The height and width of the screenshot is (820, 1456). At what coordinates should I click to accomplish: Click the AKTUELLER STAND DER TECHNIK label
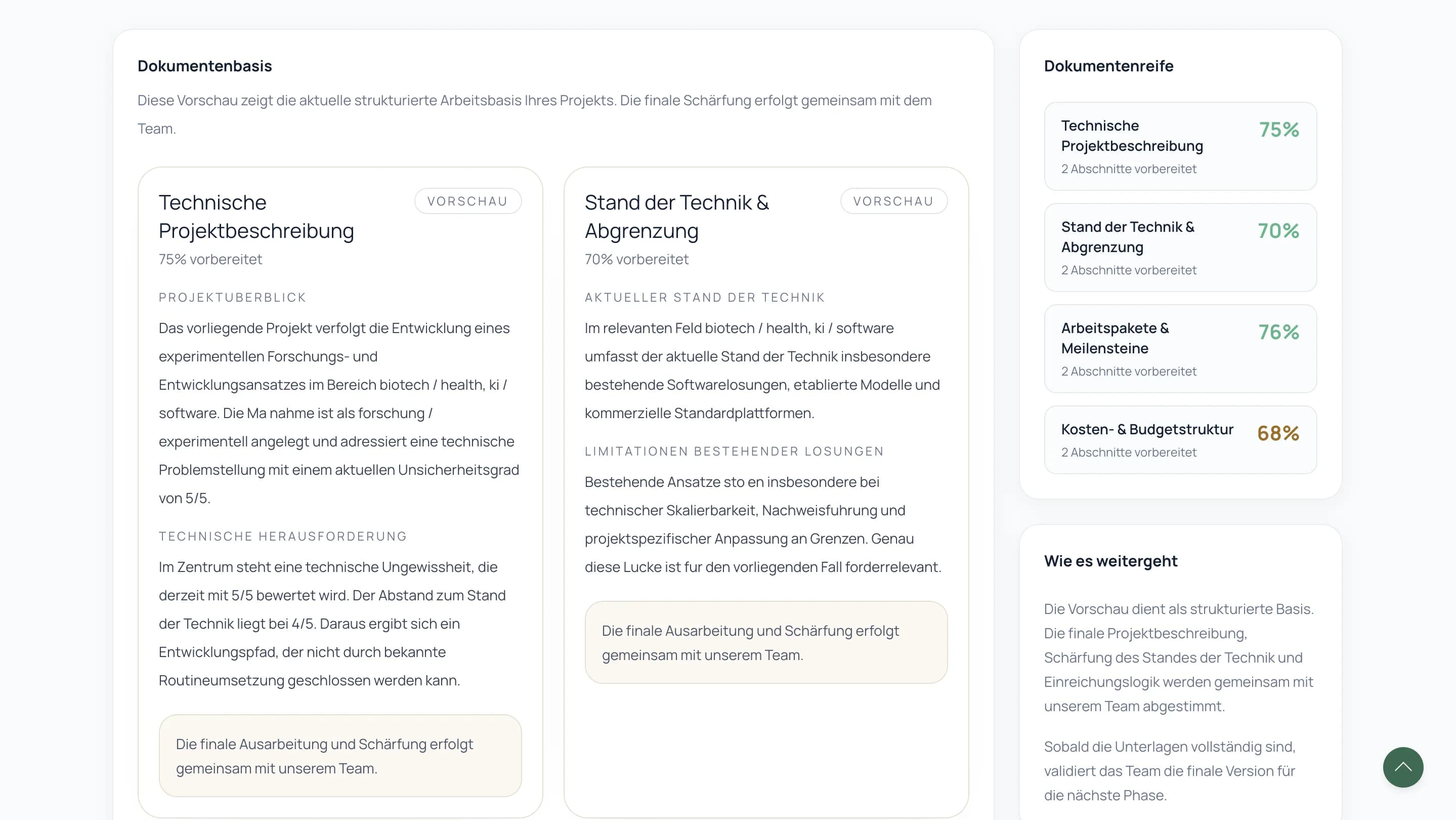(704, 298)
